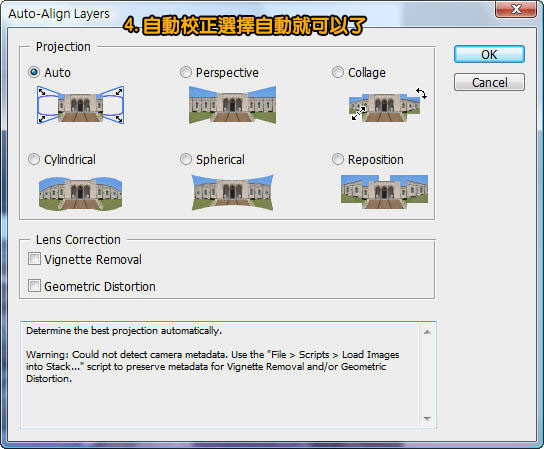Click the 'Determine the best projection automatically.' text
The height and width of the screenshot is (449, 544).
(124, 331)
